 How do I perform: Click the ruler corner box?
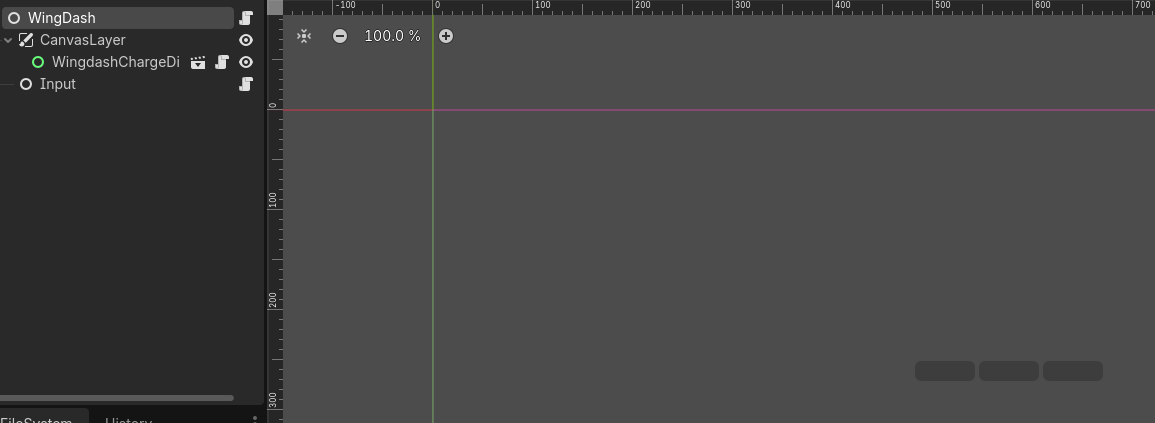[275, 7]
